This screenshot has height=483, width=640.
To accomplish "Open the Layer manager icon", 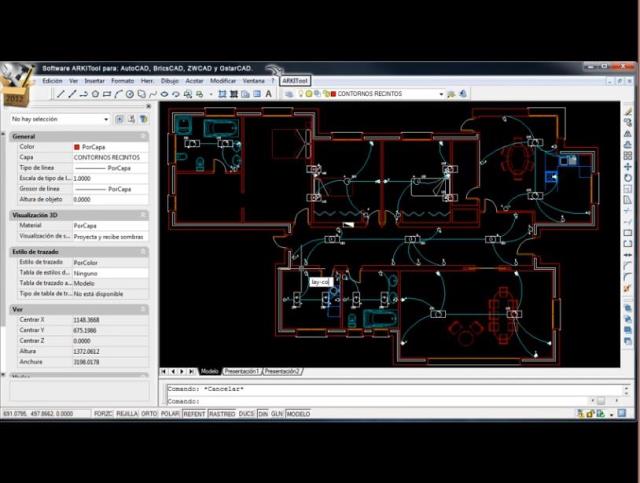I will (x=289, y=94).
